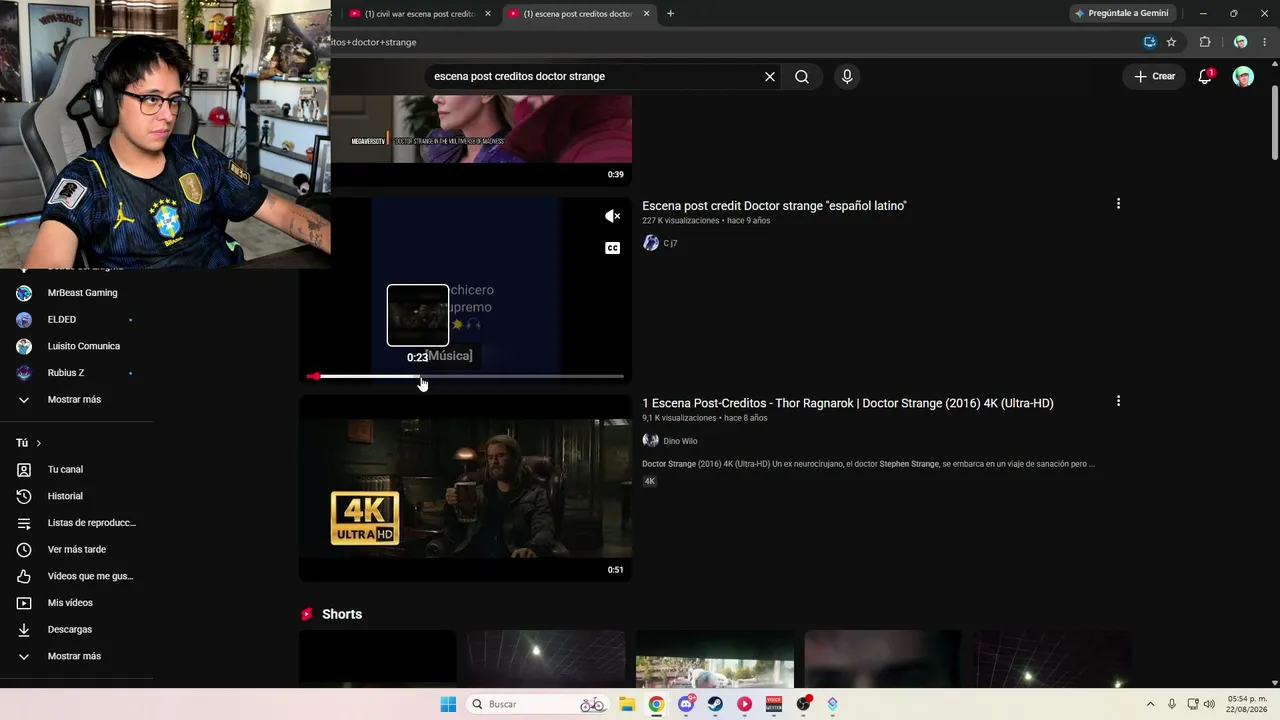1280x720 pixels.
Task: Show hidden system tray icons
Action: pos(1150,704)
